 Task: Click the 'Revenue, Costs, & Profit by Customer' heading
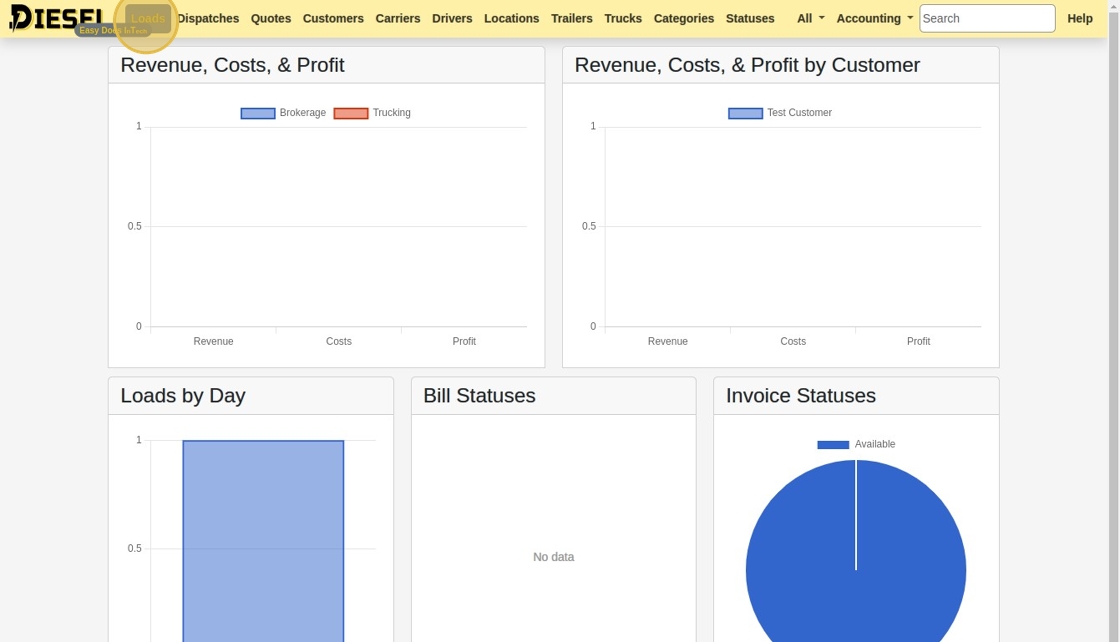(x=747, y=65)
